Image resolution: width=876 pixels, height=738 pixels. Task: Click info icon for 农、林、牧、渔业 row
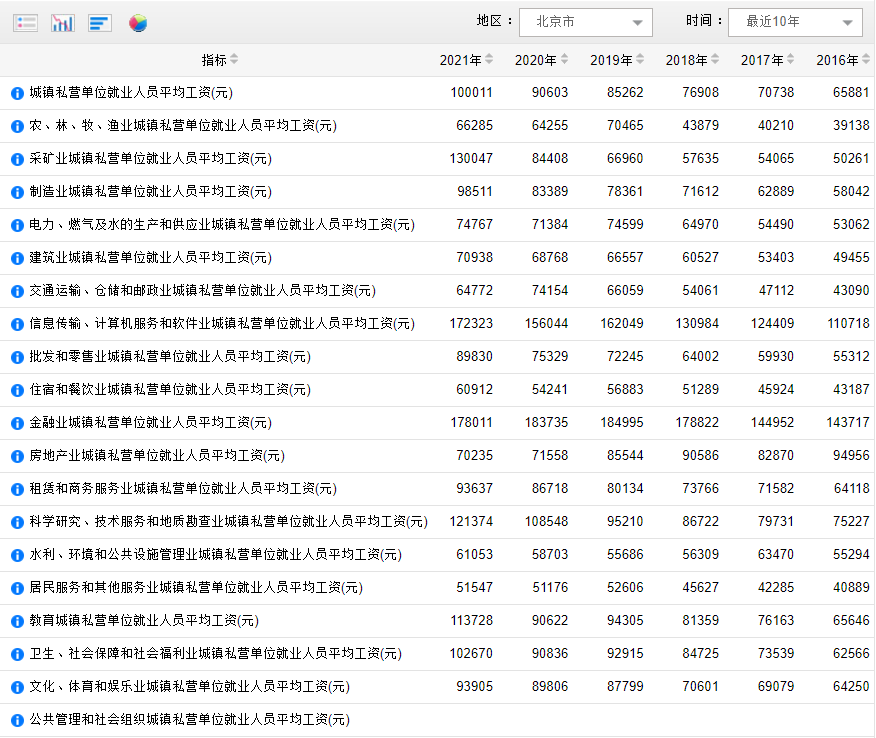(x=17, y=126)
